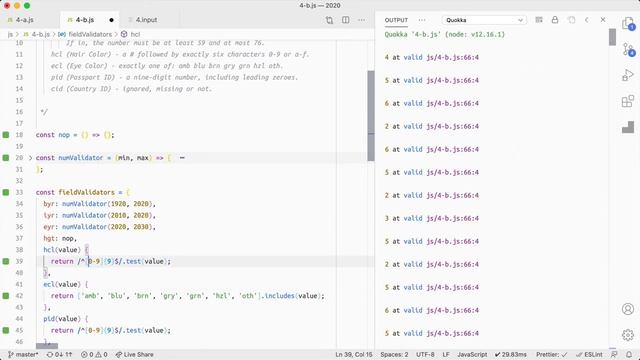This screenshot has width=640, height=360.
Task: Toggle output scroll lock
Action: (555, 20)
